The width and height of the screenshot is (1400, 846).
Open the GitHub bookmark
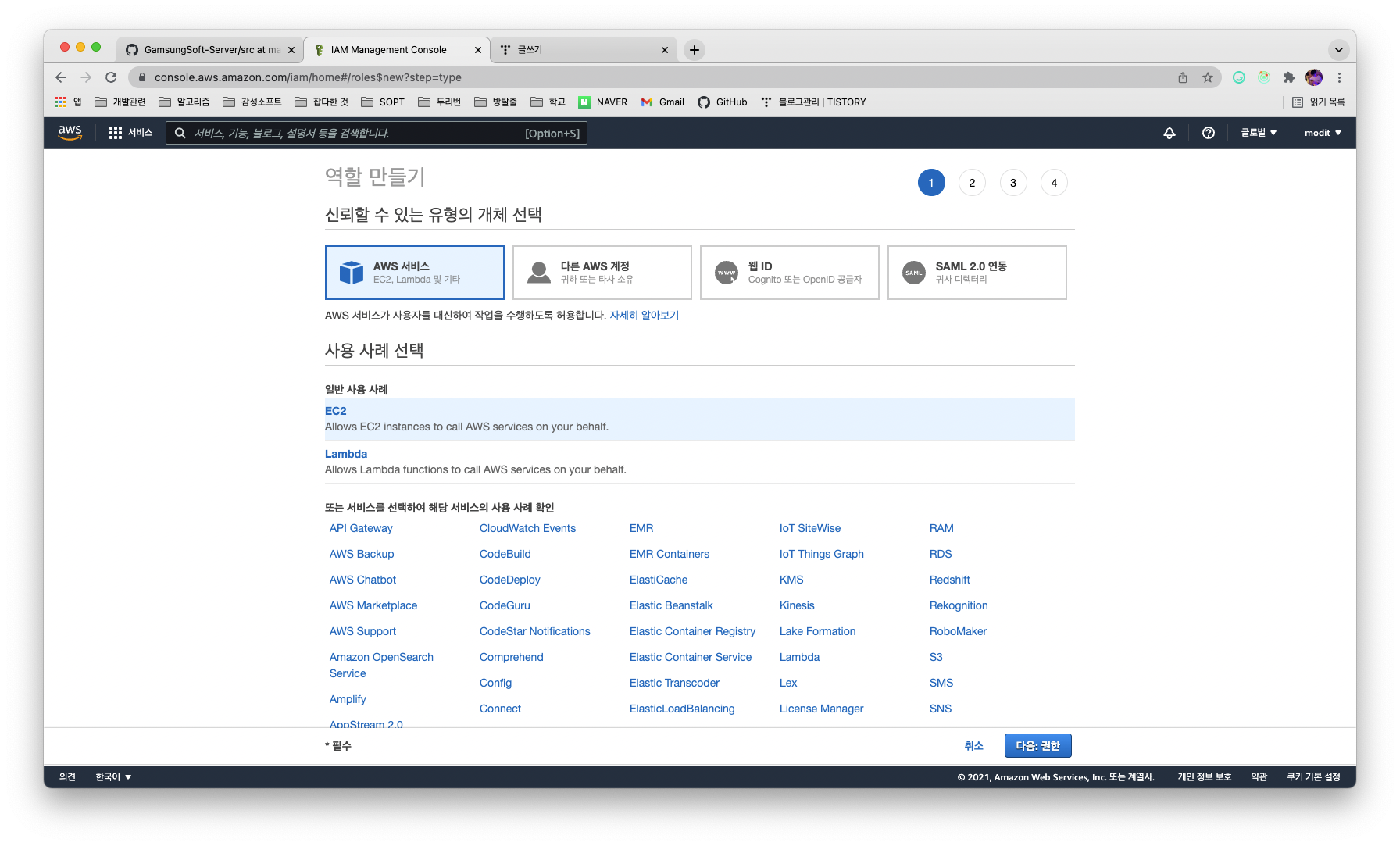pos(723,102)
